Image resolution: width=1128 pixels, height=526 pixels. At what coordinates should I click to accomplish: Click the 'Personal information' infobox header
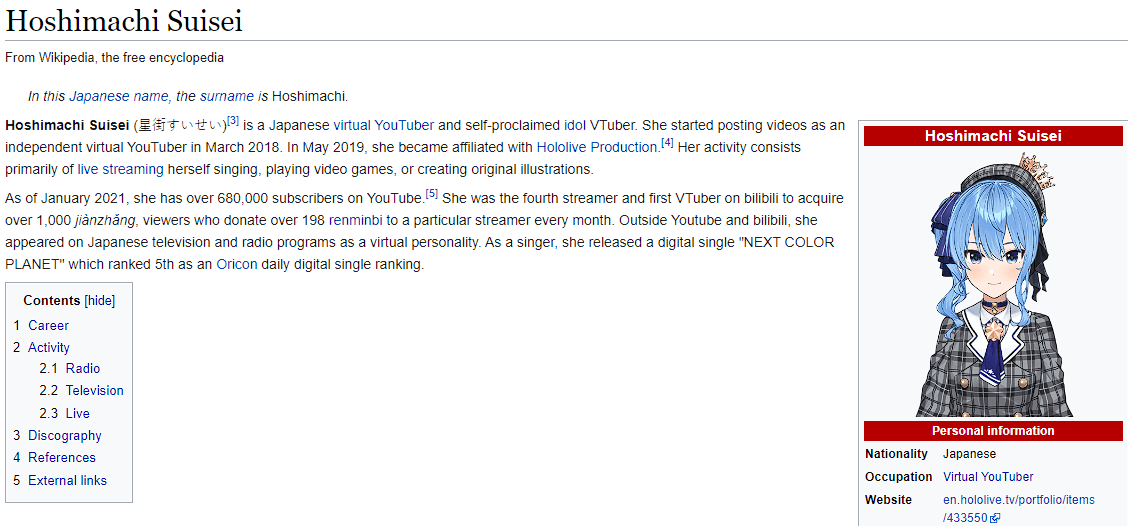(x=993, y=431)
